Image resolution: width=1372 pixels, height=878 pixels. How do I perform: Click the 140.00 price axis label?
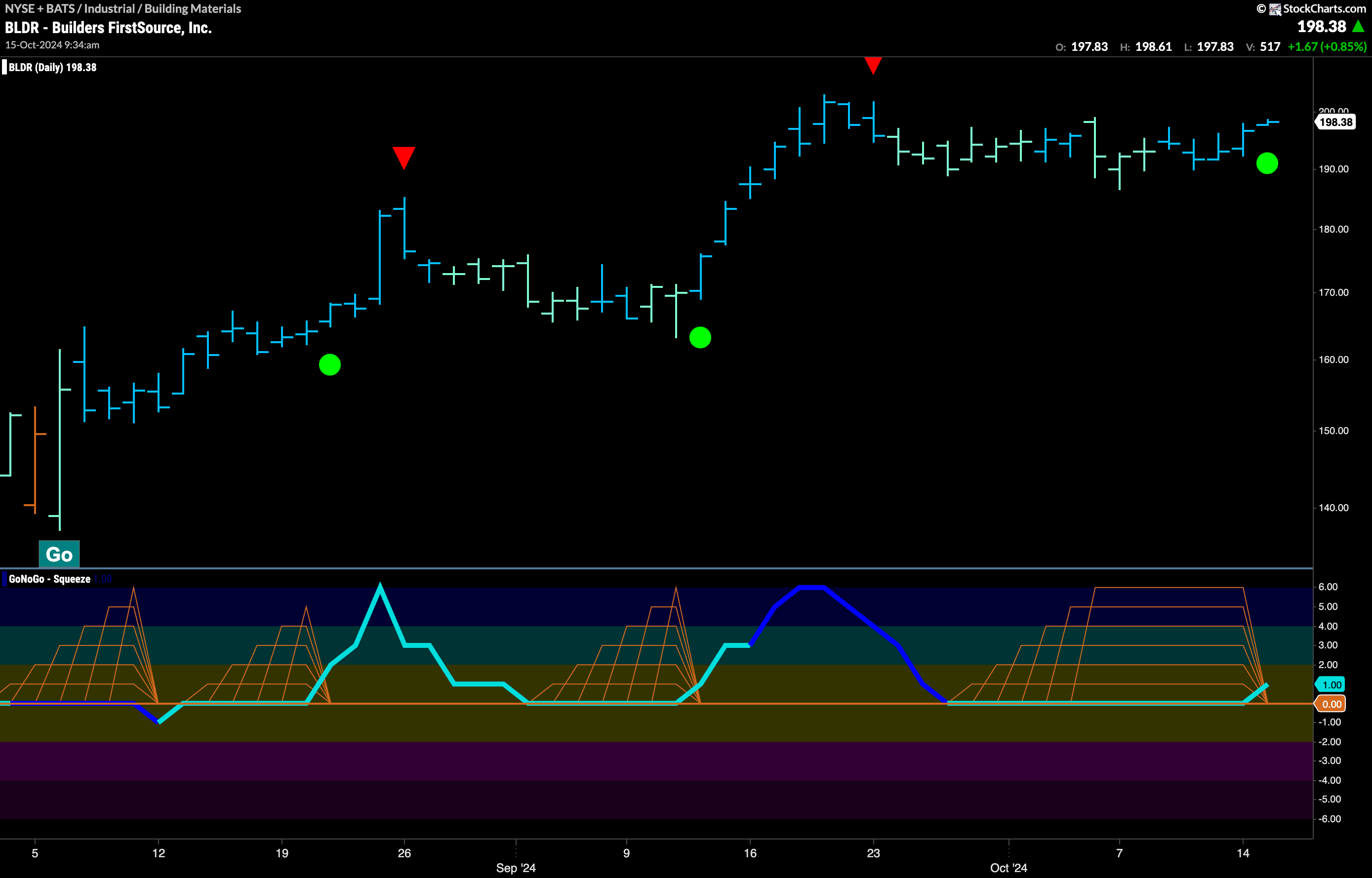(x=1333, y=508)
